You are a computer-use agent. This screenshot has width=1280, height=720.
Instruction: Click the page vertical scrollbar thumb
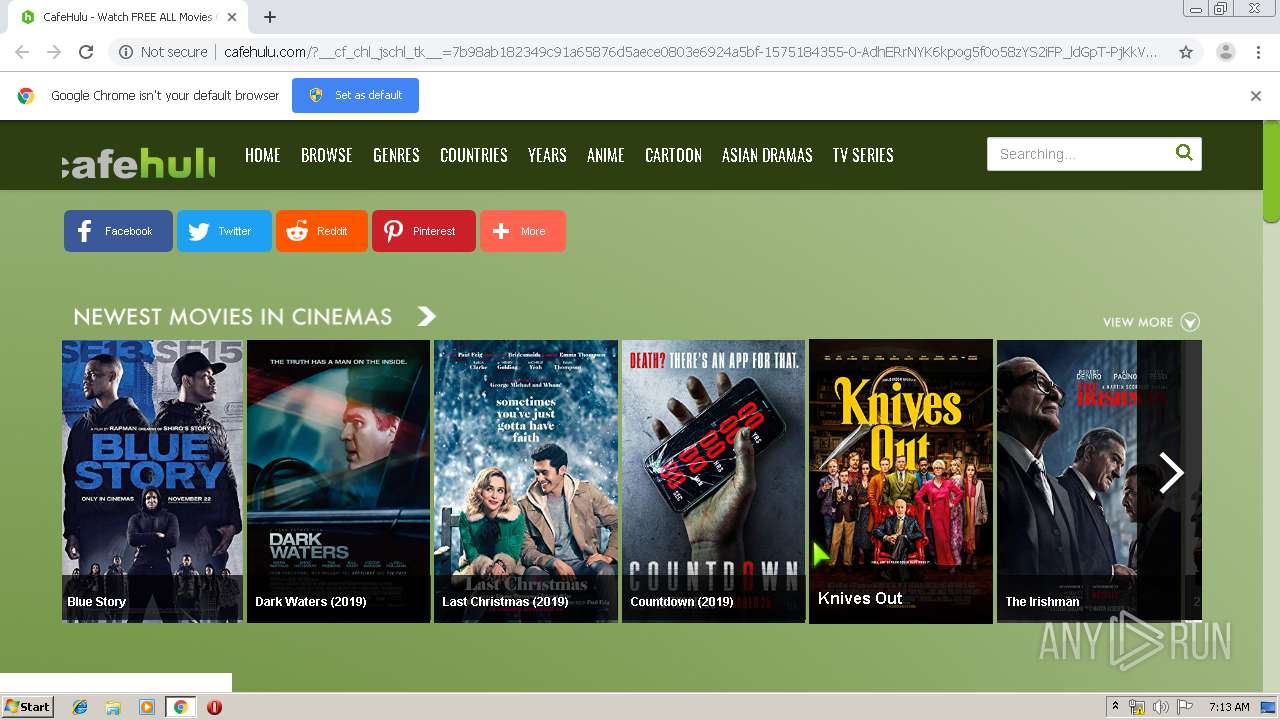(x=1271, y=172)
